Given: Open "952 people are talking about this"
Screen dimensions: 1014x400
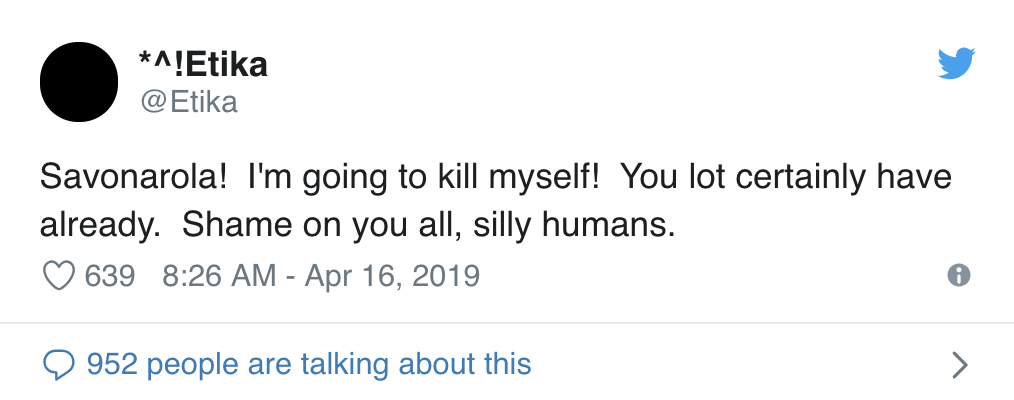Looking at the screenshot, I should pyautogui.click(x=308, y=364).
